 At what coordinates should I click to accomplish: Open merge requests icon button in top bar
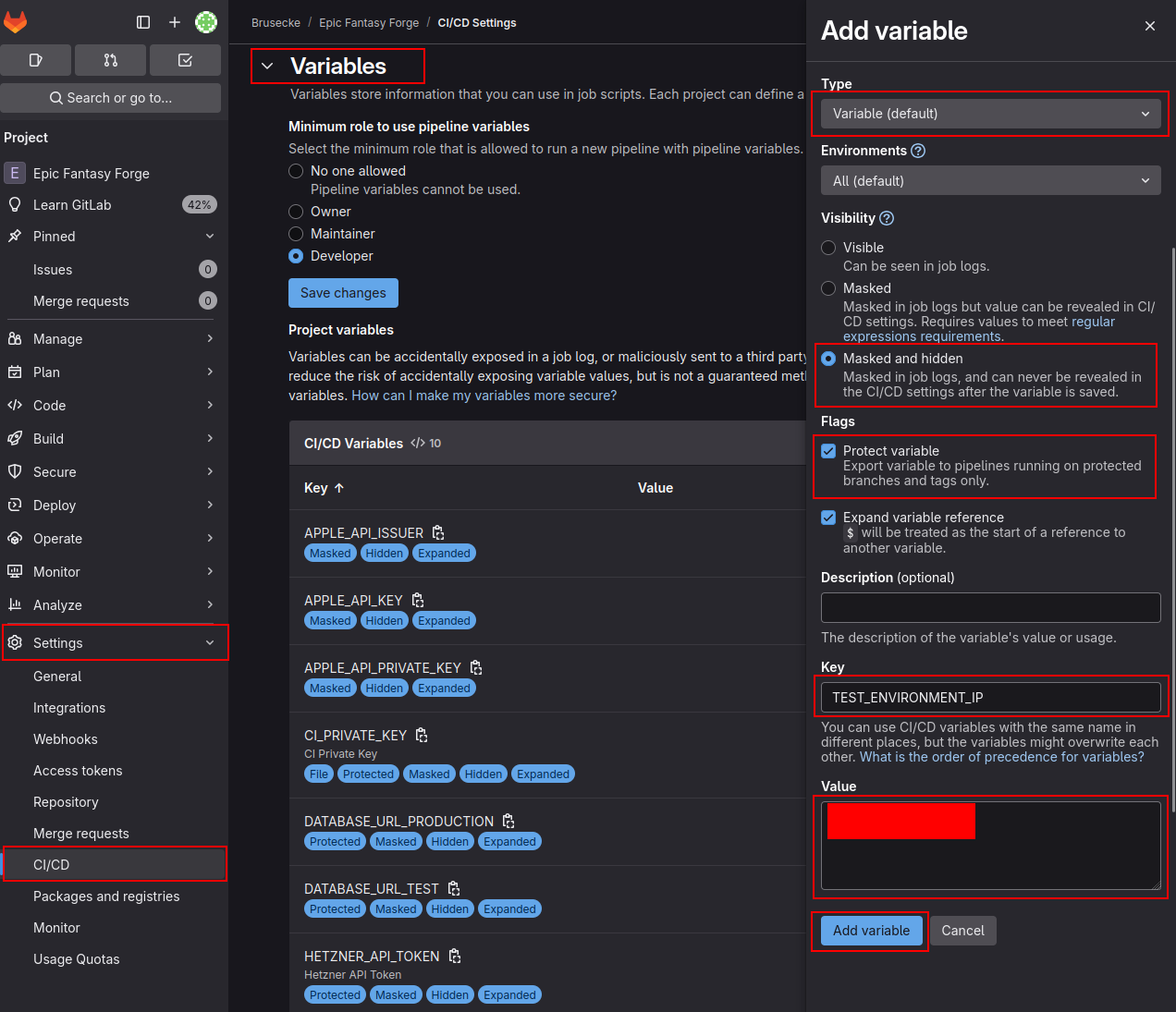[x=111, y=60]
